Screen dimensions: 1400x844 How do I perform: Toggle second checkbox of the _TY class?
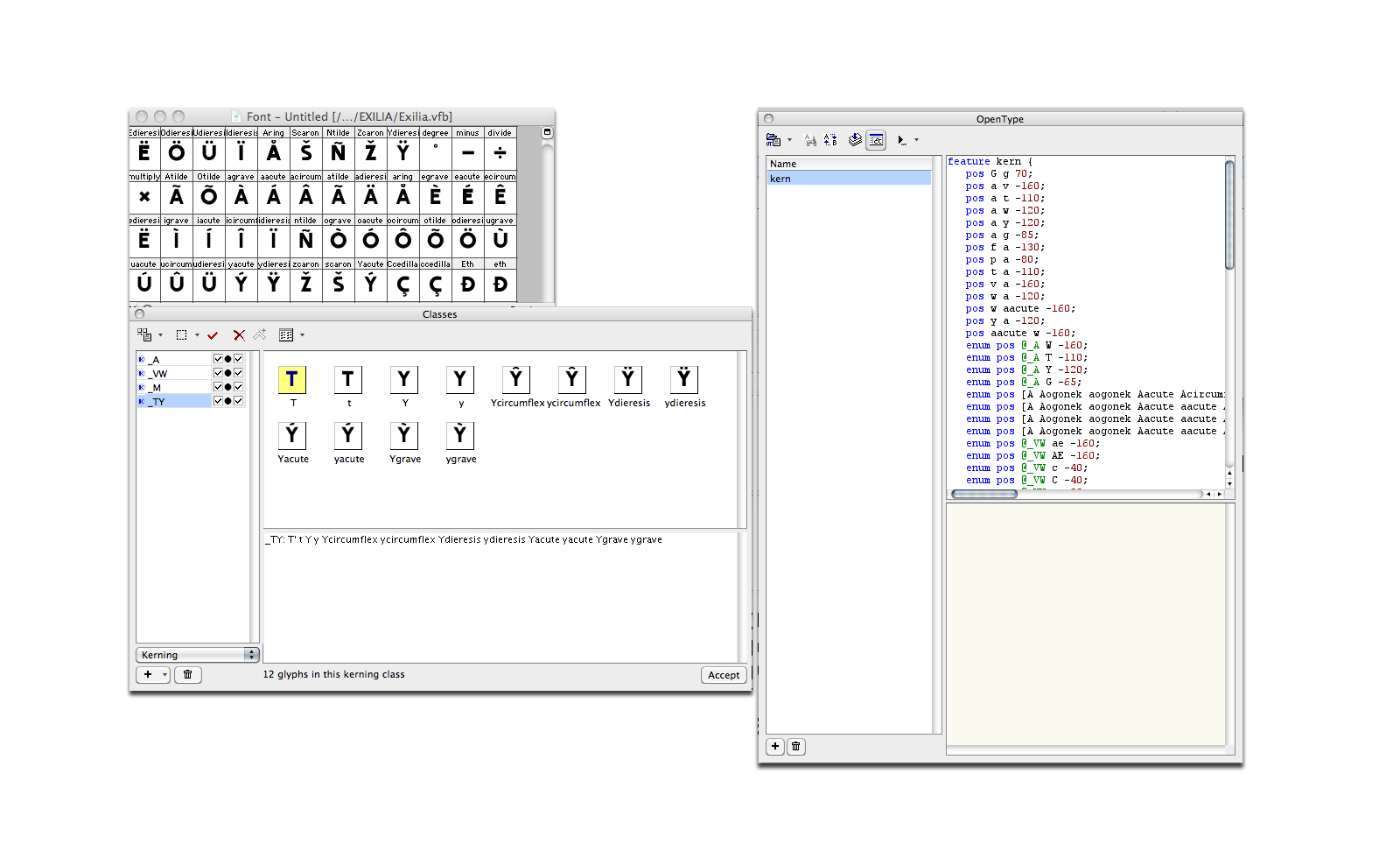pos(238,401)
